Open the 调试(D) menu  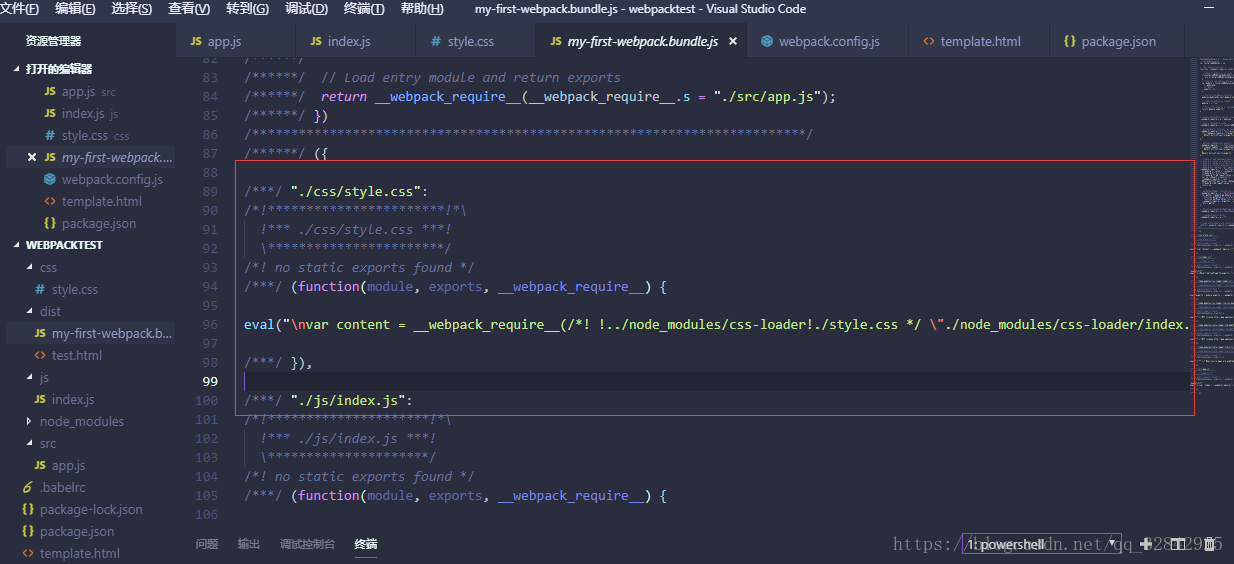pyautogui.click(x=306, y=9)
